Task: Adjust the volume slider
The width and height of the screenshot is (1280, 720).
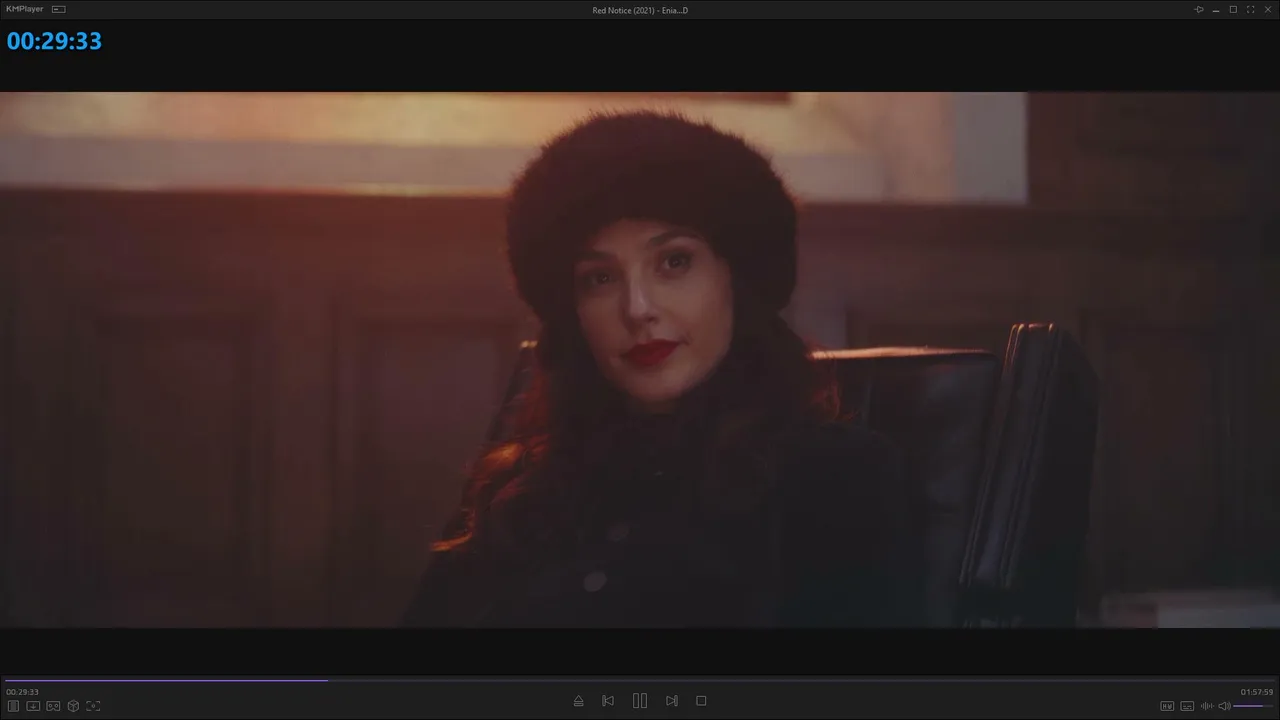Action: point(1254,706)
